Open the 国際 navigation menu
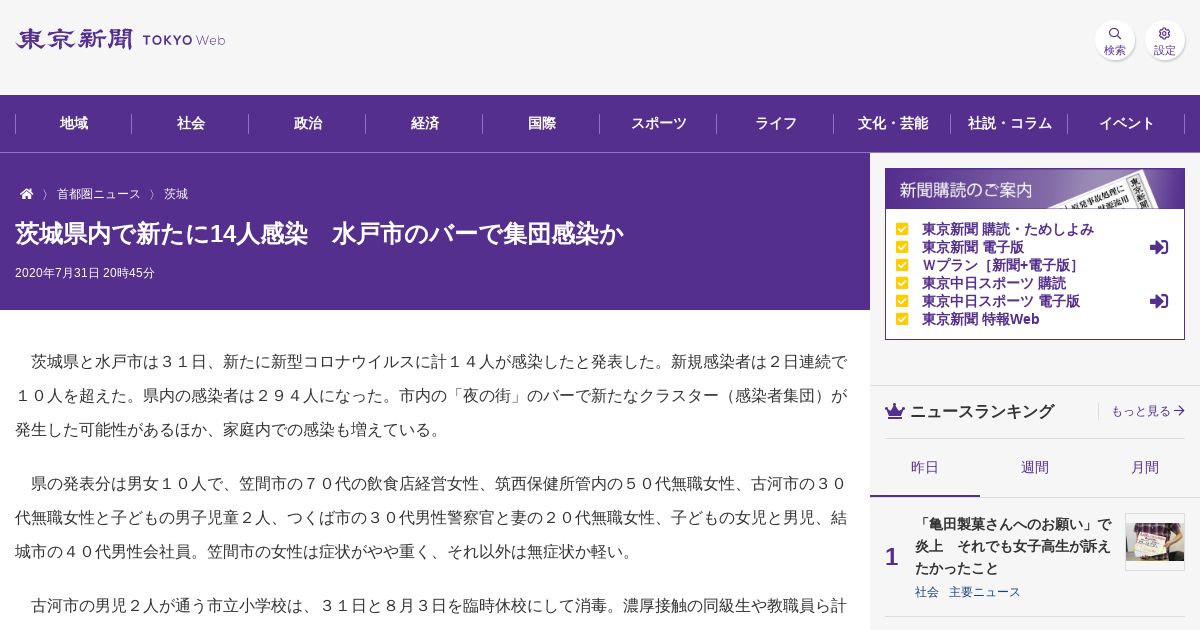The image size is (1200, 630). [x=542, y=123]
